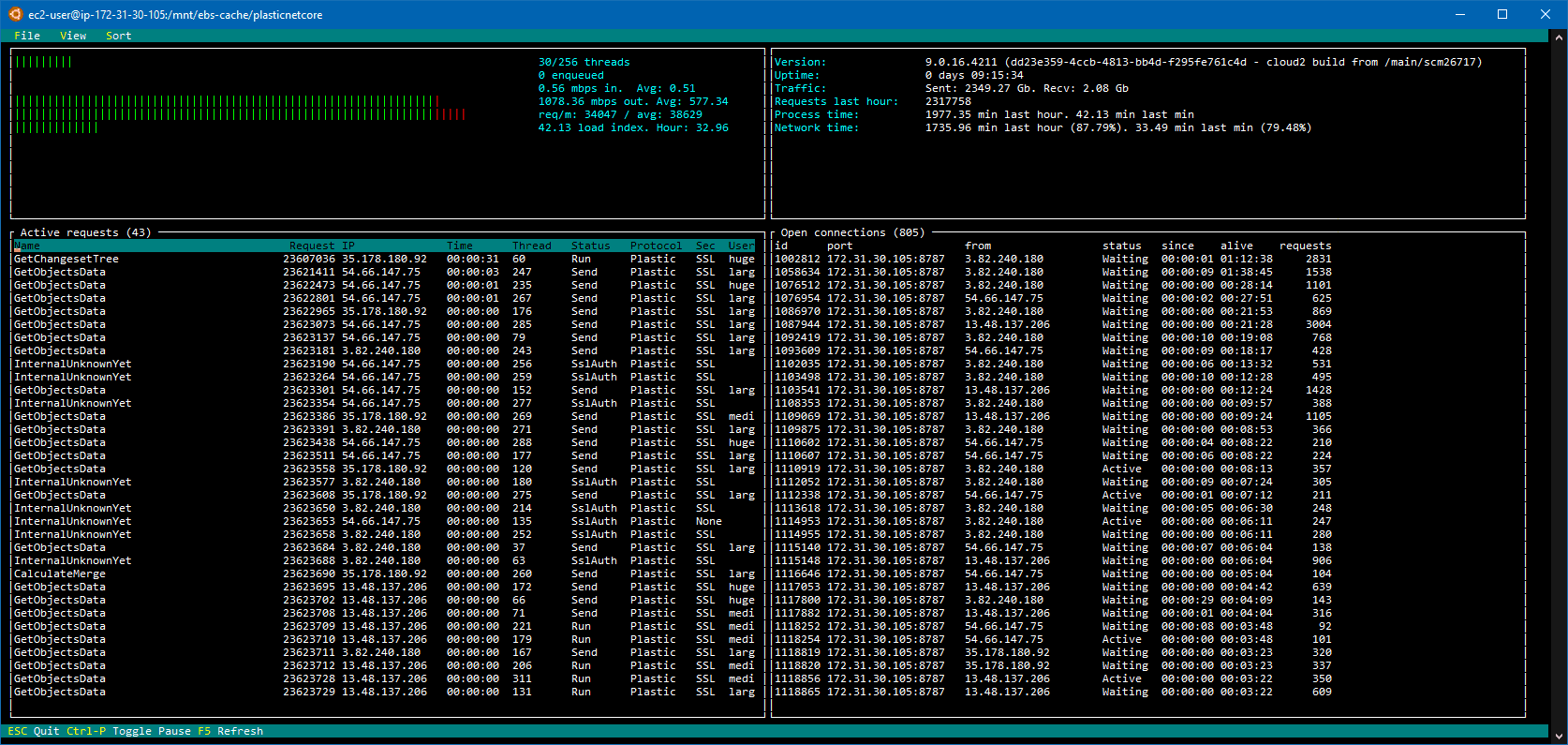The image size is (1568, 745).
Task: Click the Status column header in Active requests
Action: click(590, 246)
